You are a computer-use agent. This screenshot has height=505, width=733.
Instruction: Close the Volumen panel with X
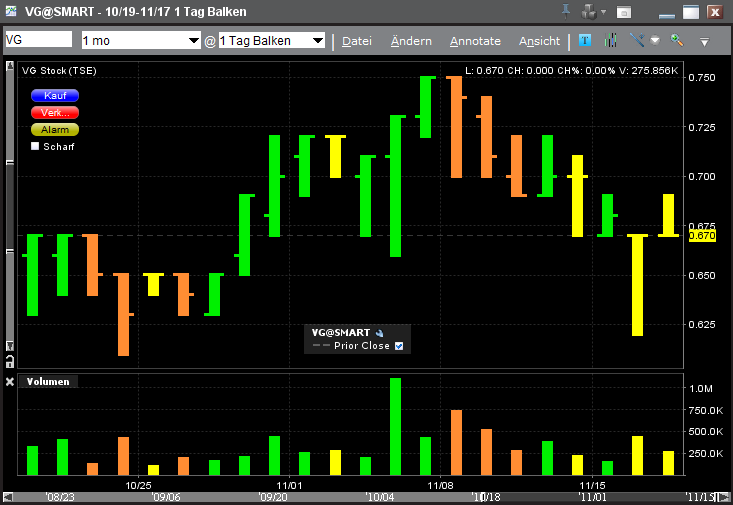(10, 382)
